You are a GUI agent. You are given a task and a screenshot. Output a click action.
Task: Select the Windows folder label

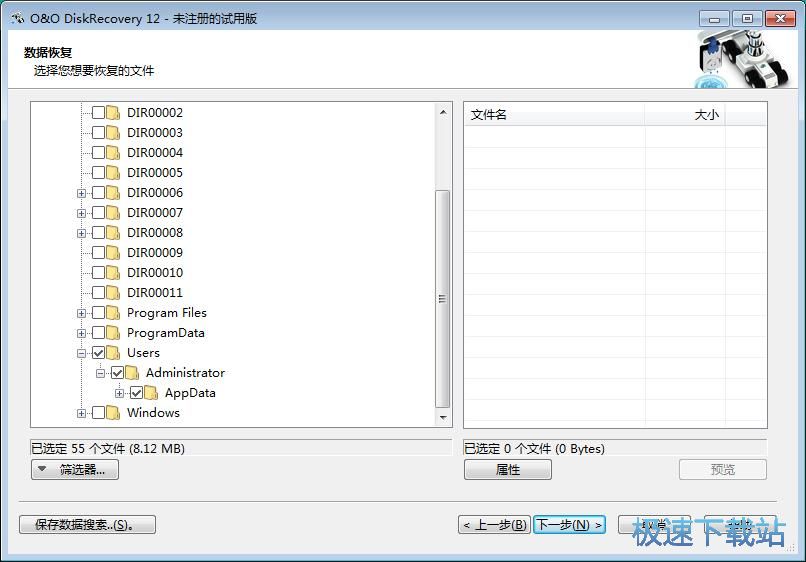coord(153,413)
